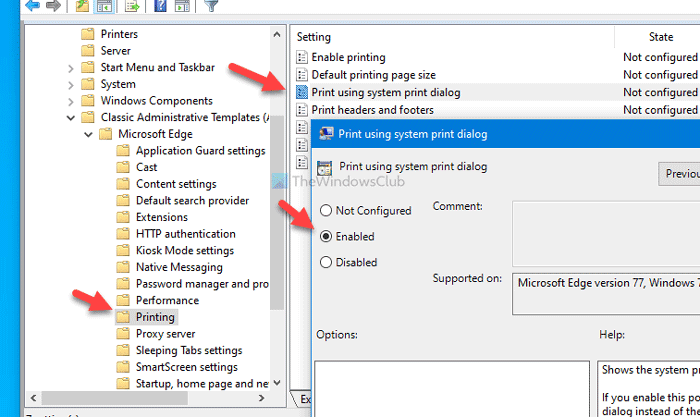Image resolution: width=700 pixels, height=417 pixels.
Task: Click the Enable printing policy icon
Action: pos(302,57)
